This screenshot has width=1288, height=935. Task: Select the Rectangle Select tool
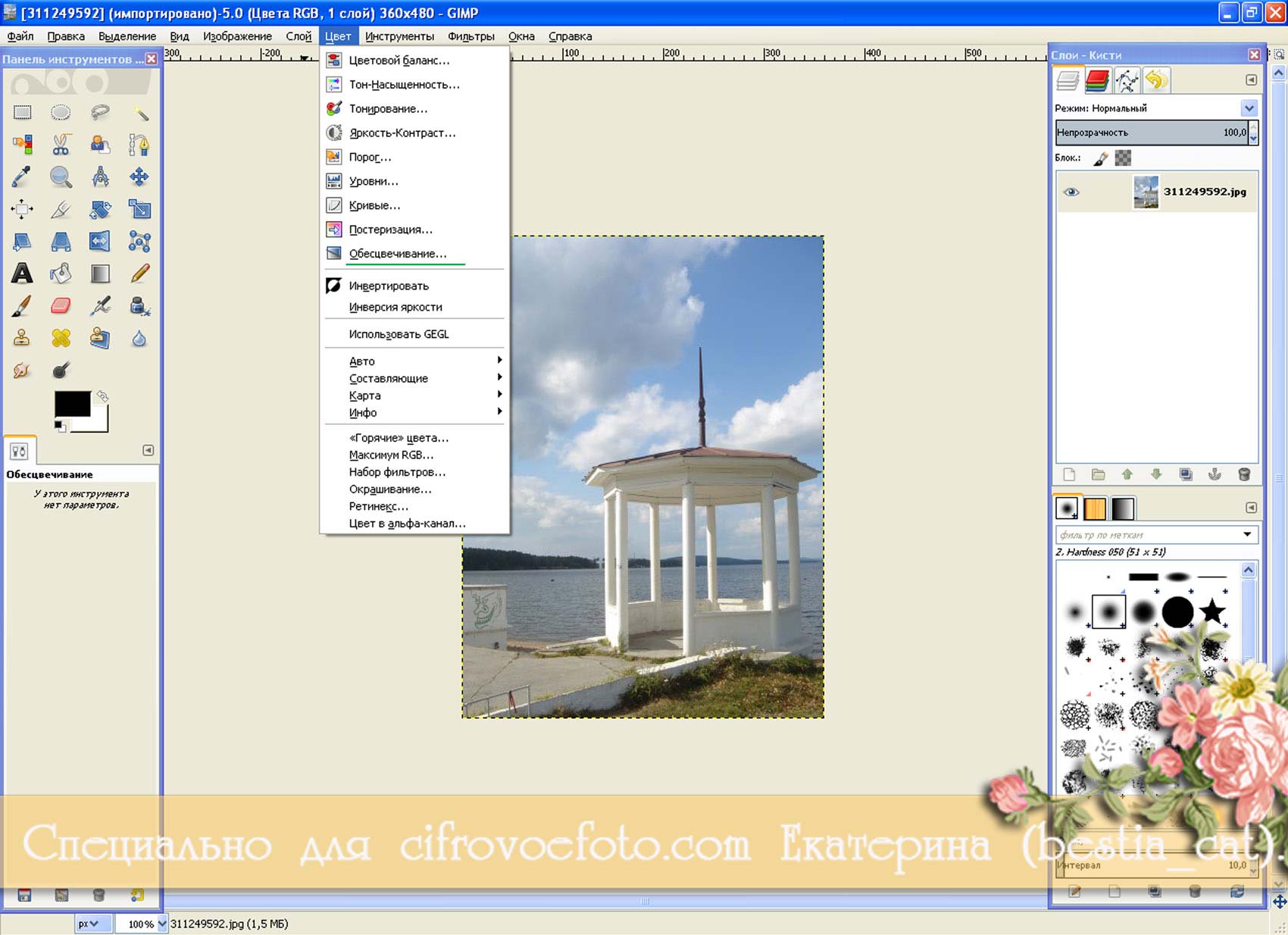tap(22, 113)
